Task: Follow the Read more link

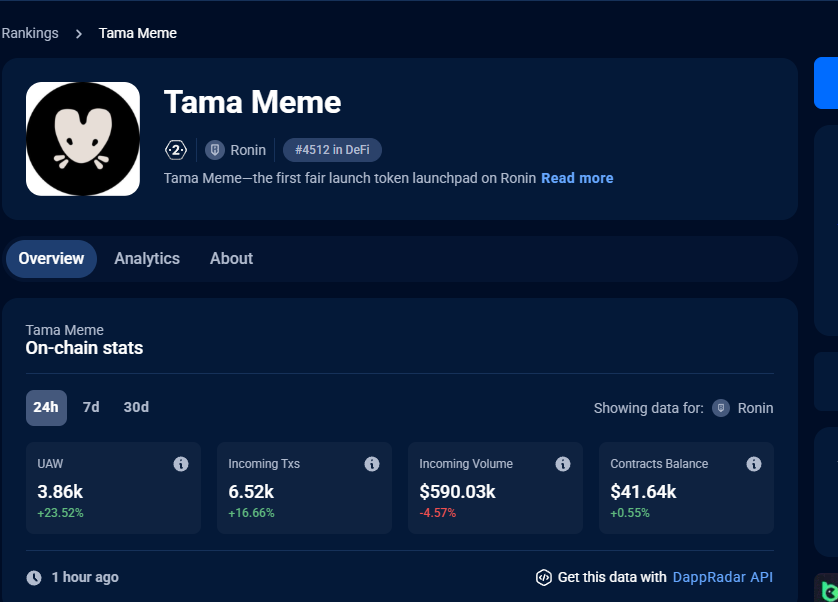Action: click(x=577, y=178)
